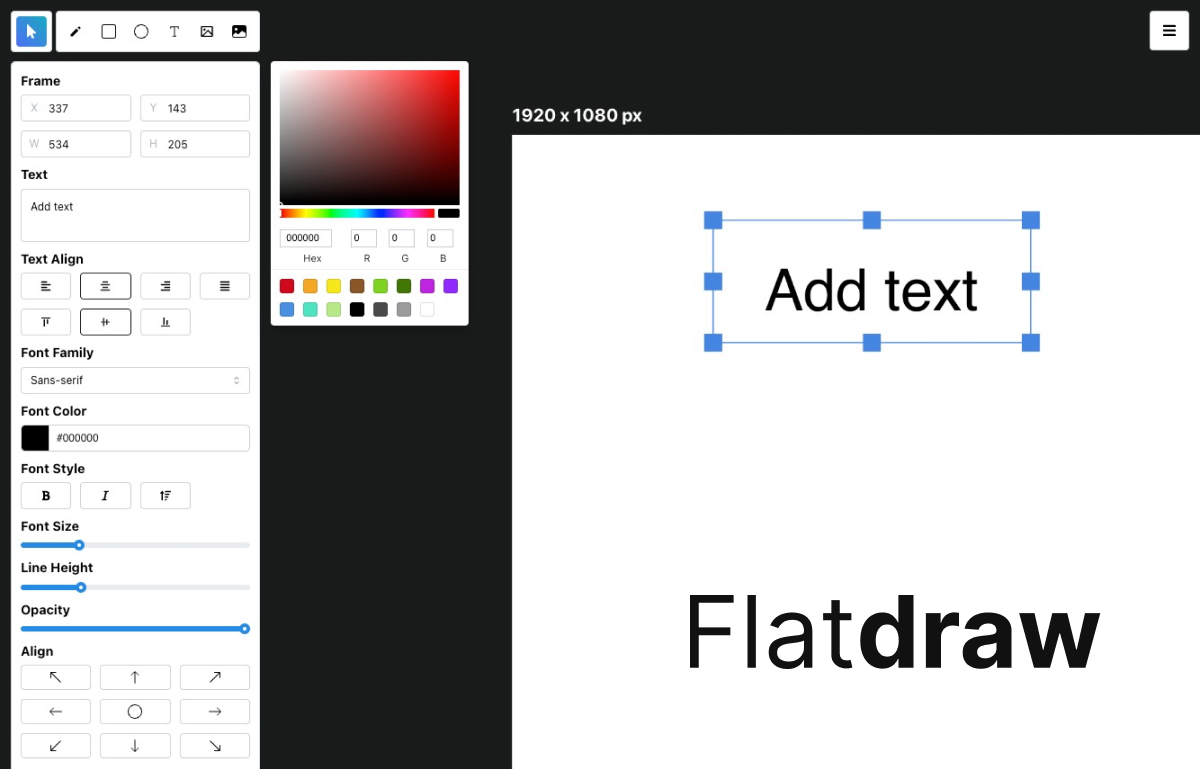Open the Font Family dropdown
This screenshot has height=769, width=1200.
coord(135,380)
